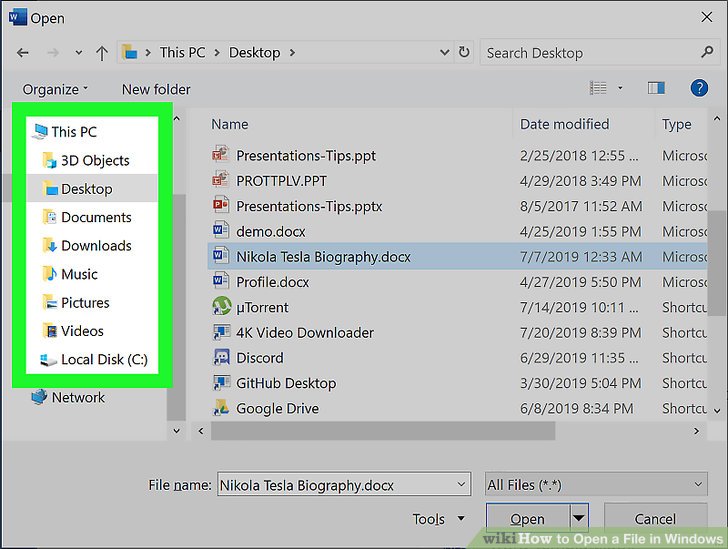Click file name Presentations-Tips.pptx
Image resolution: width=728 pixels, height=549 pixels.
point(309,206)
